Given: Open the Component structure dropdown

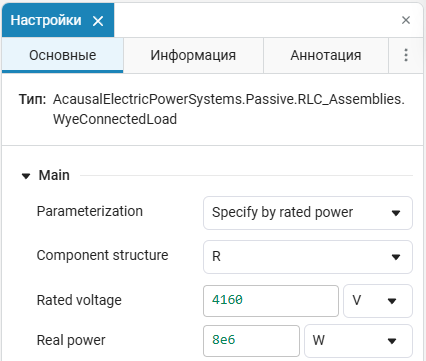Looking at the screenshot, I should [x=308, y=257].
